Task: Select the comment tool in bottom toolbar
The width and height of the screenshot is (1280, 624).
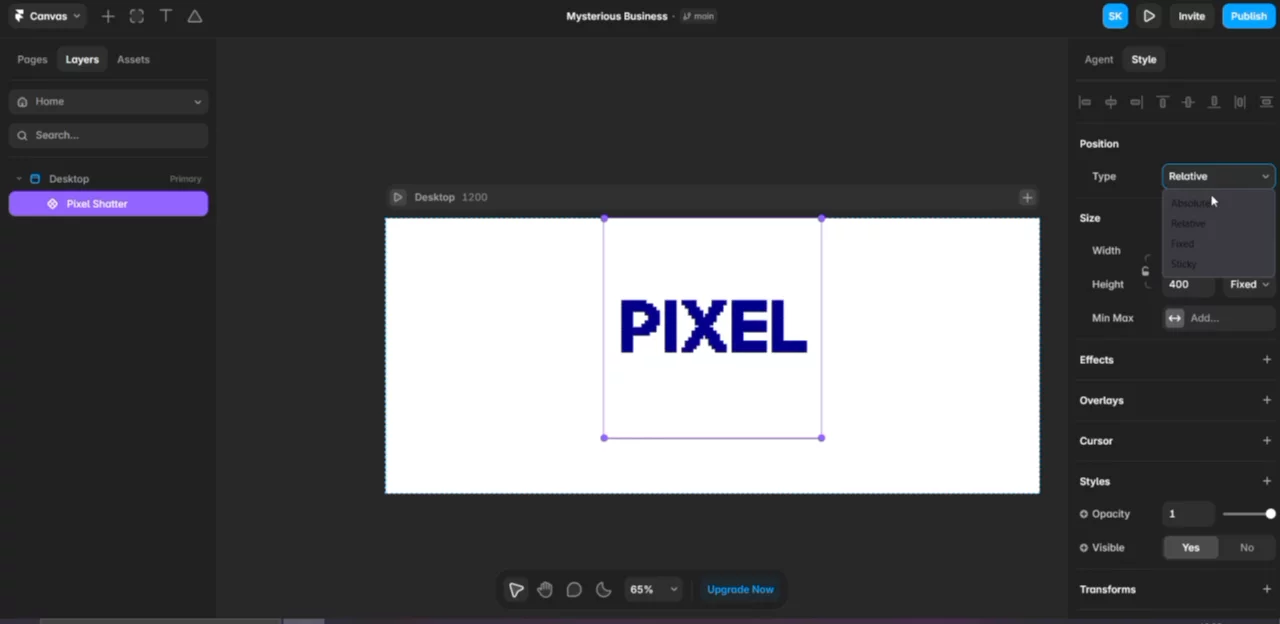Action: [x=574, y=590]
